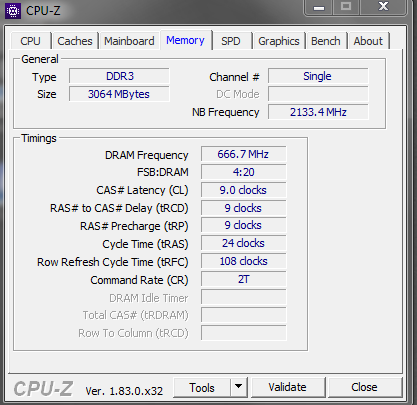
Task: Select the Mainboard tab
Action: 129,41
